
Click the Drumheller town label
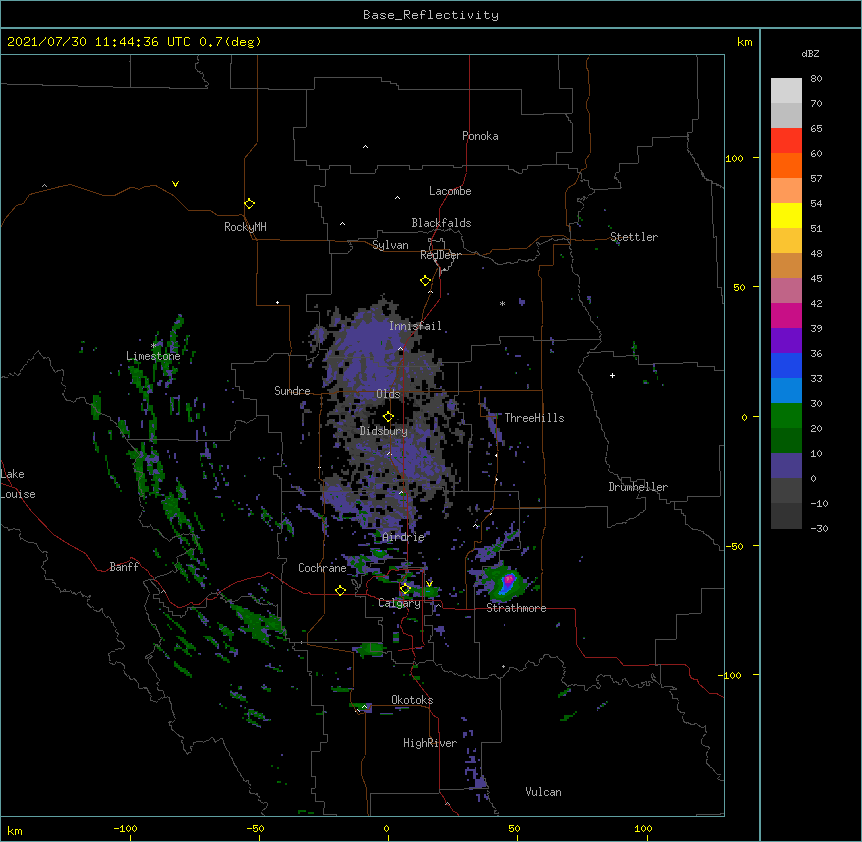click(638, 487)
